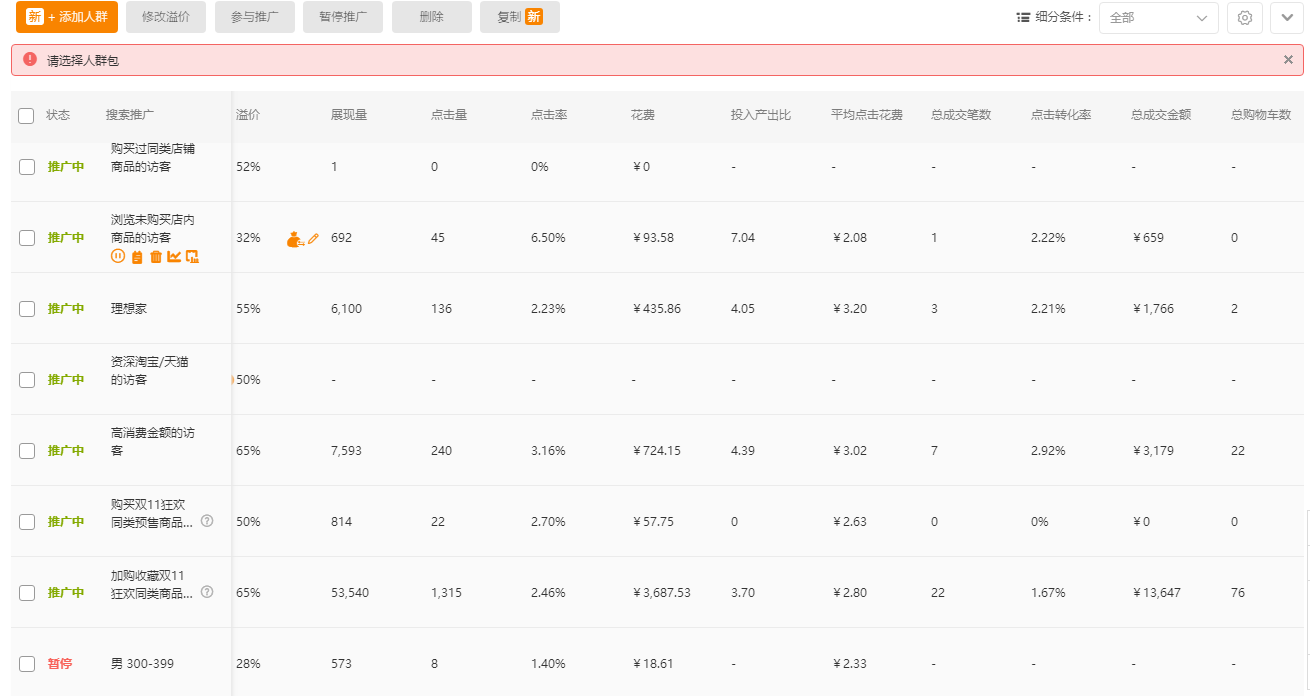Screen dimensions: 1310x696
Task: Check the 购买过同类店铺商品的访客 row
Action: 27,167
